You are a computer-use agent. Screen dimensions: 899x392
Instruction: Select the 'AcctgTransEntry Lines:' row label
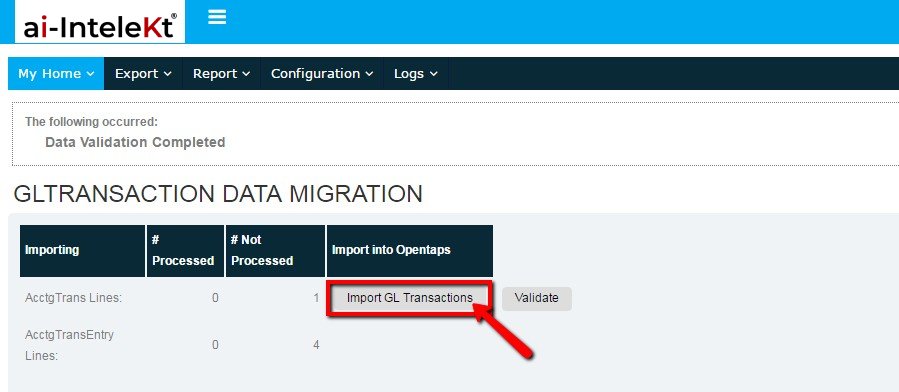coord(69,345)
